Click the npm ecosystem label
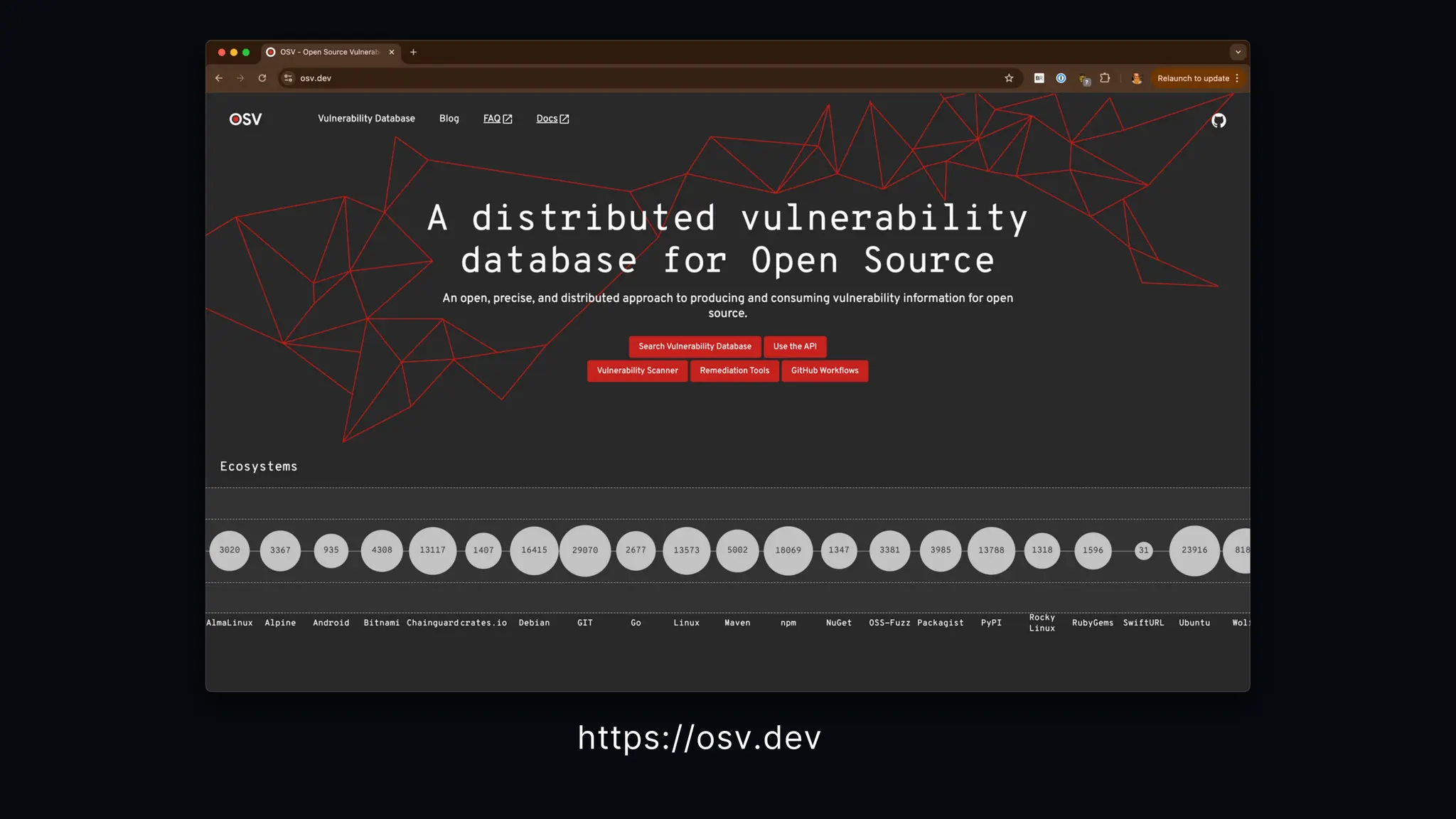 pos(788,623)
